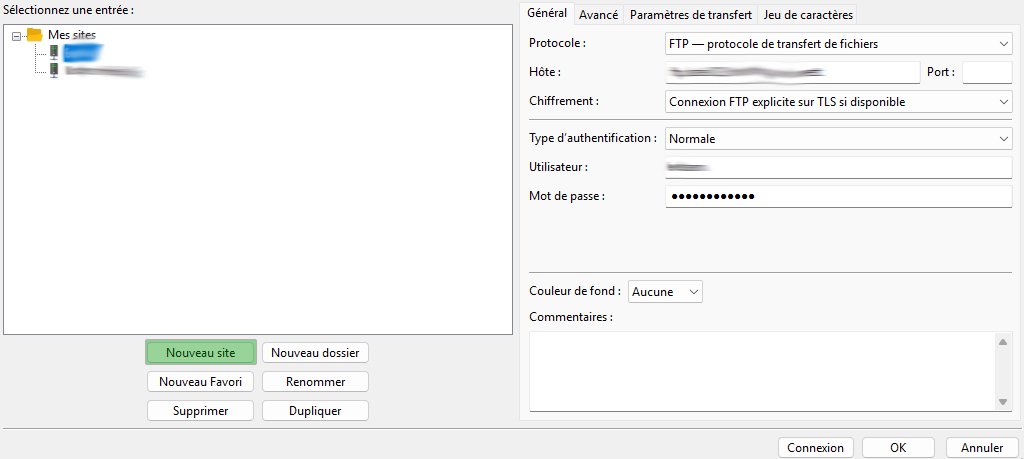Click the Supprimer button
This screenshot has height=459, width=1024.
(x=200, y=411)
